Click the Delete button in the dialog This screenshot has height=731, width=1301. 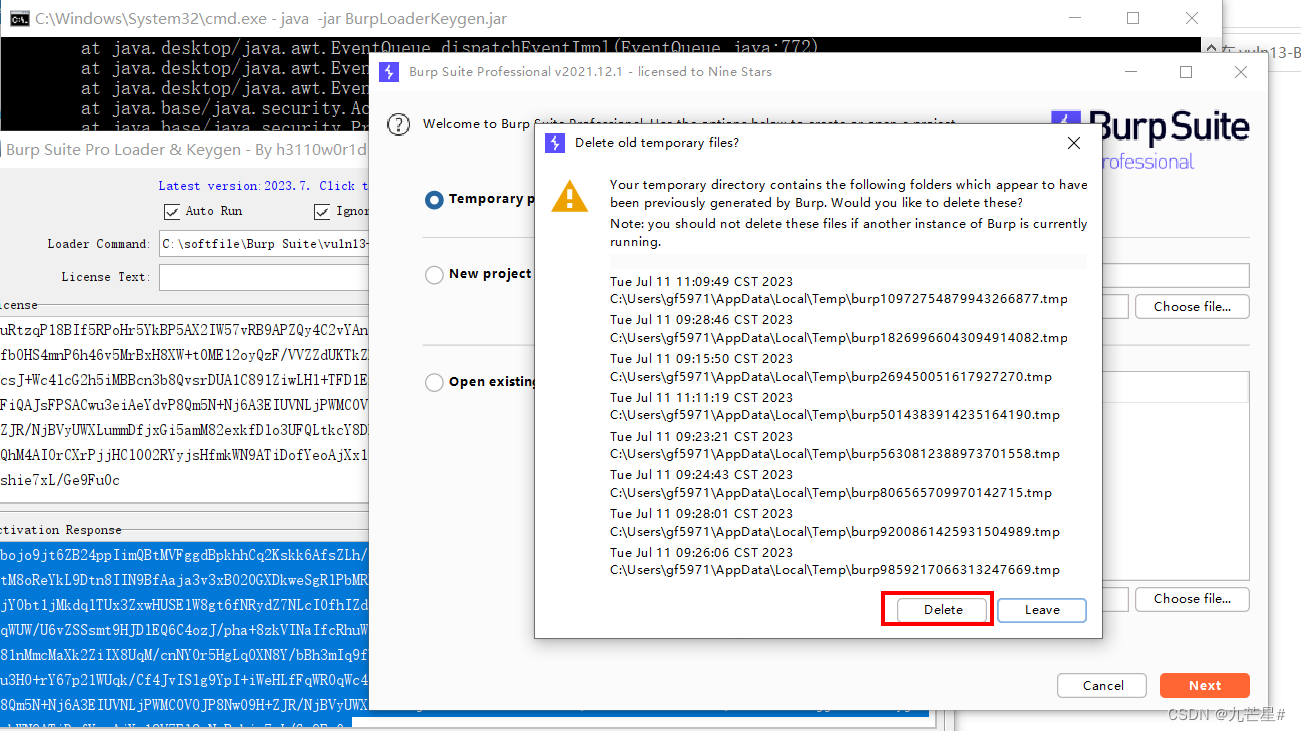pyautogui.click(x=943, y=609)
